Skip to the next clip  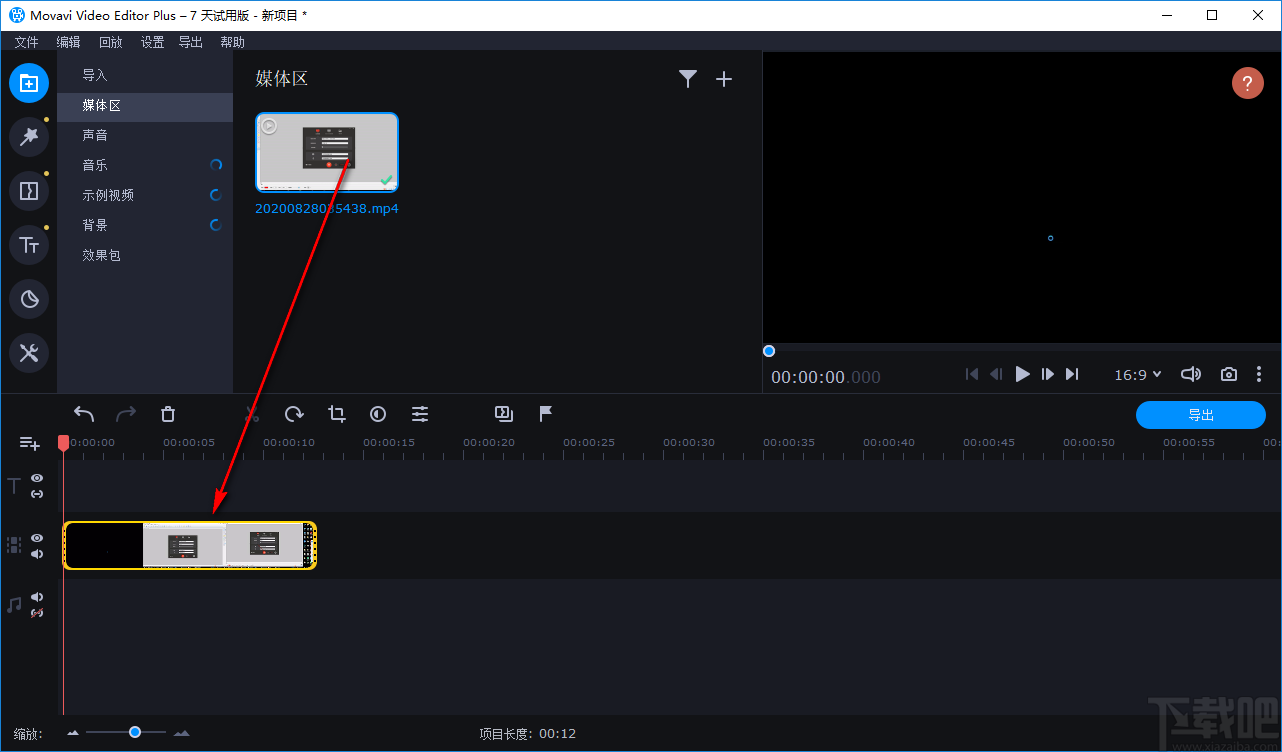point(1072,374)
